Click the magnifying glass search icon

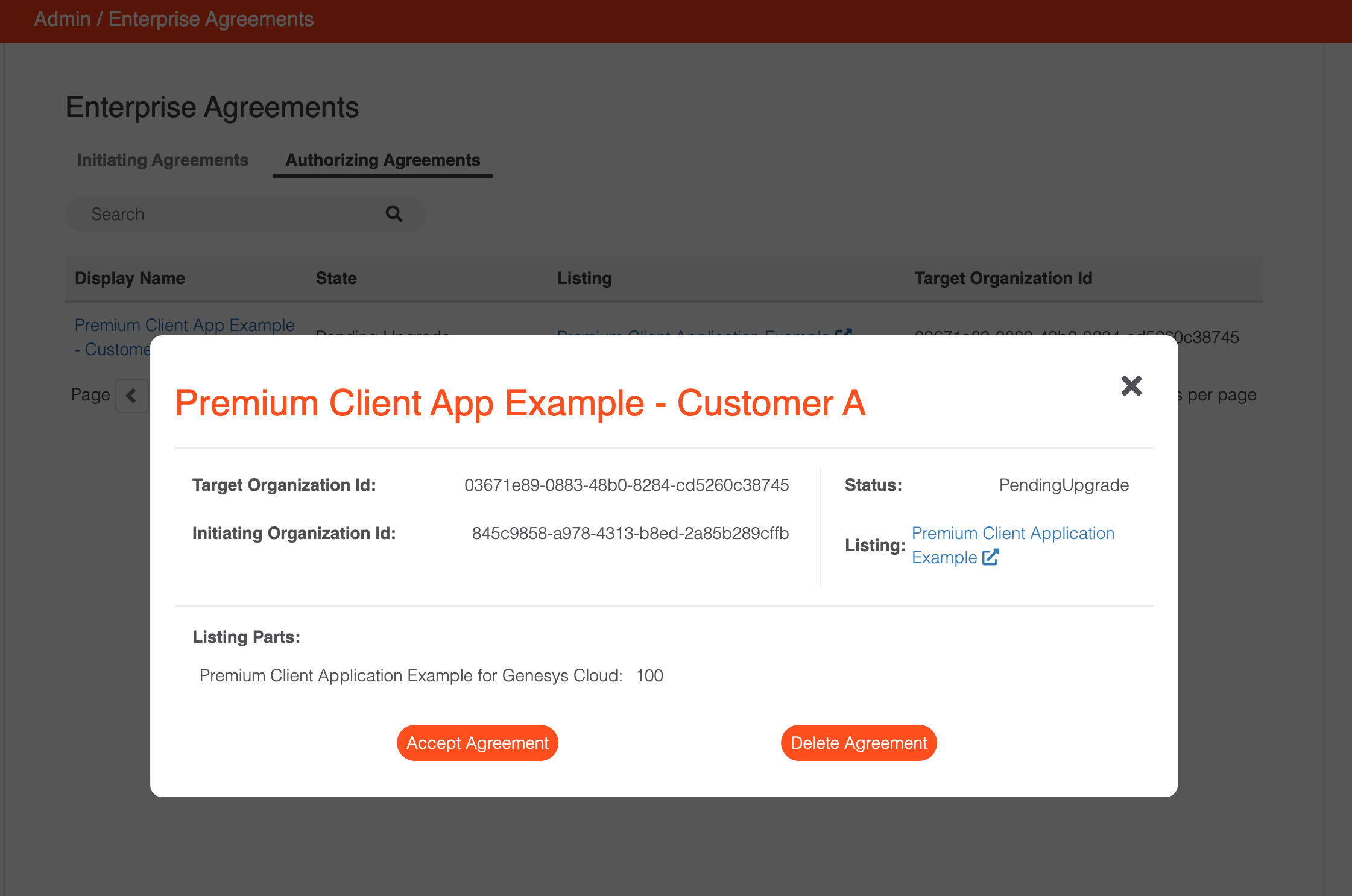pos(394,213)
